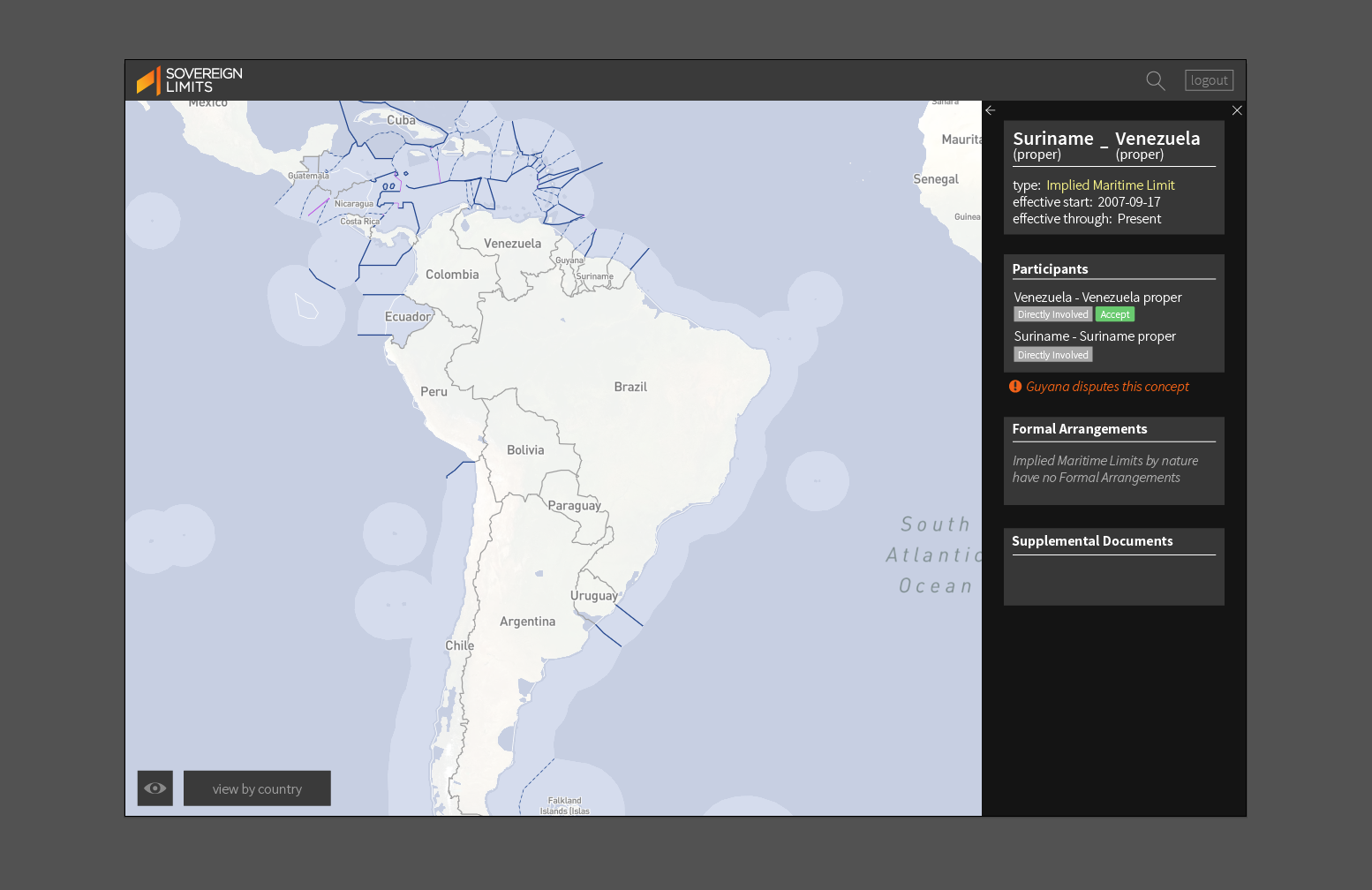Click the Suriname heading in the title

(1053, 139)
